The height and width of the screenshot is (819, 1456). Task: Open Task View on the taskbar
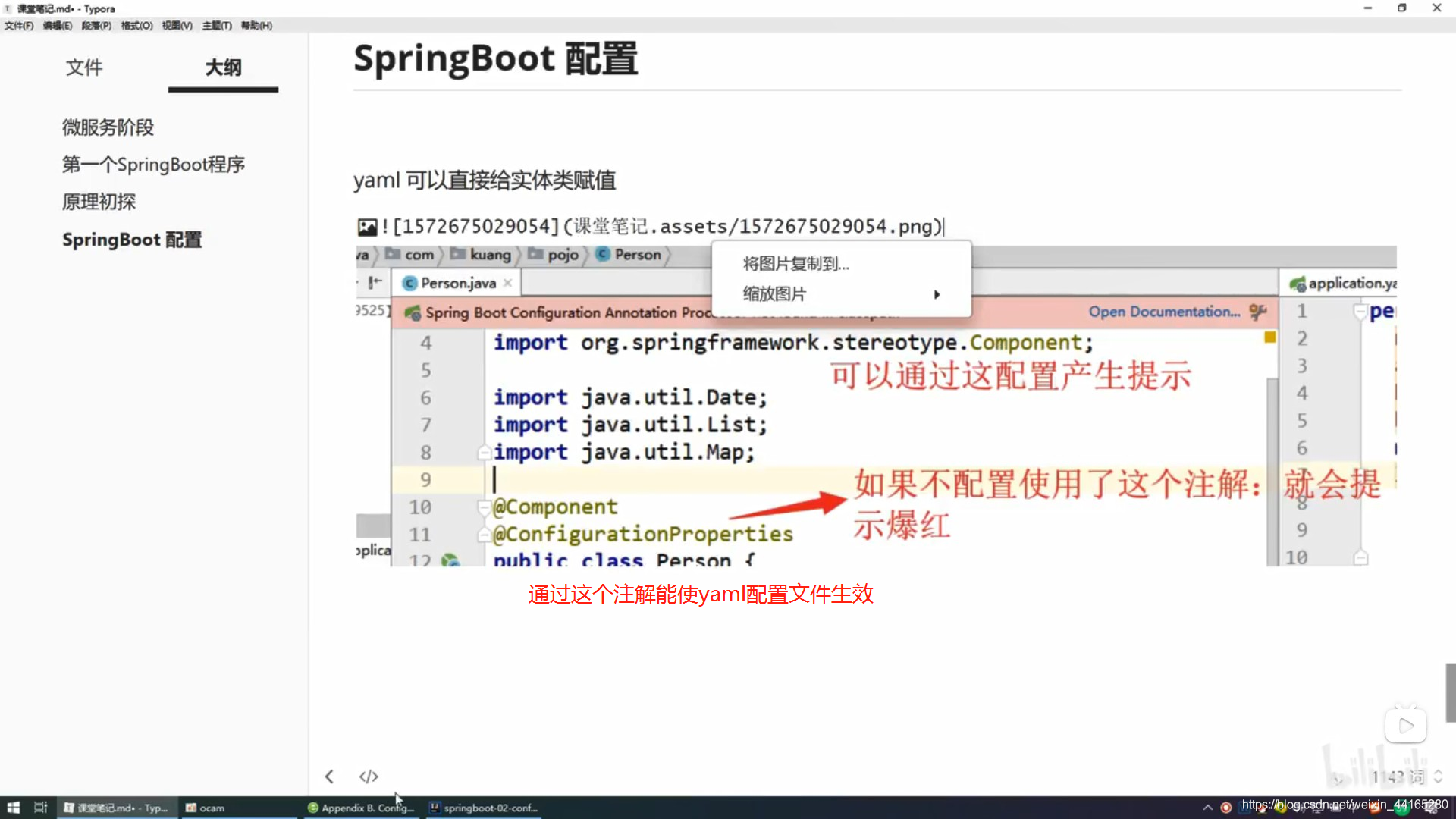coord(41,808)
